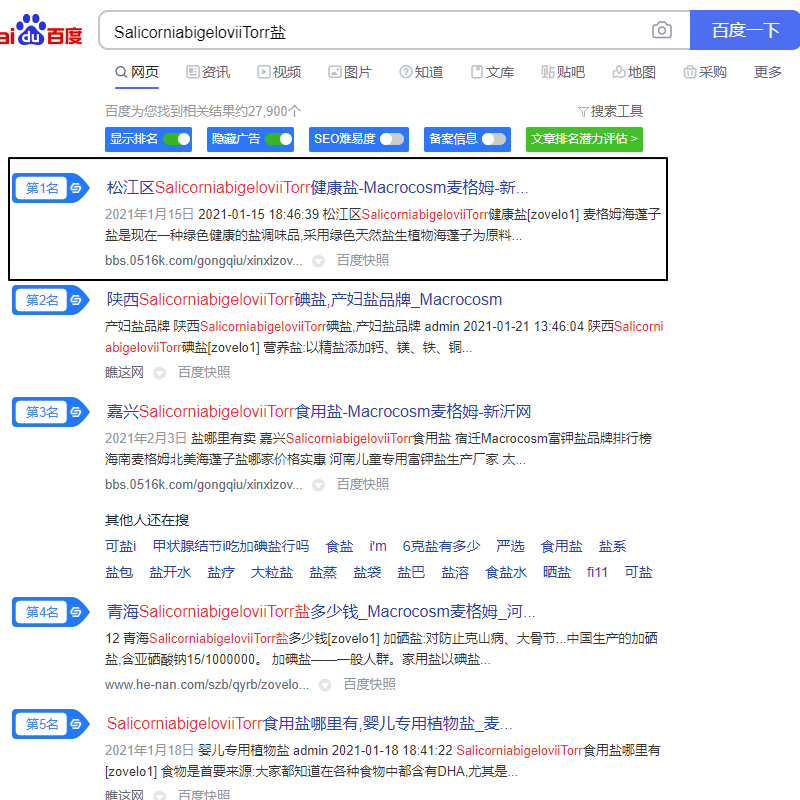Click the 搜索工具 filter icon
This screenshot has width=800, height=800.
pos(583,112)
